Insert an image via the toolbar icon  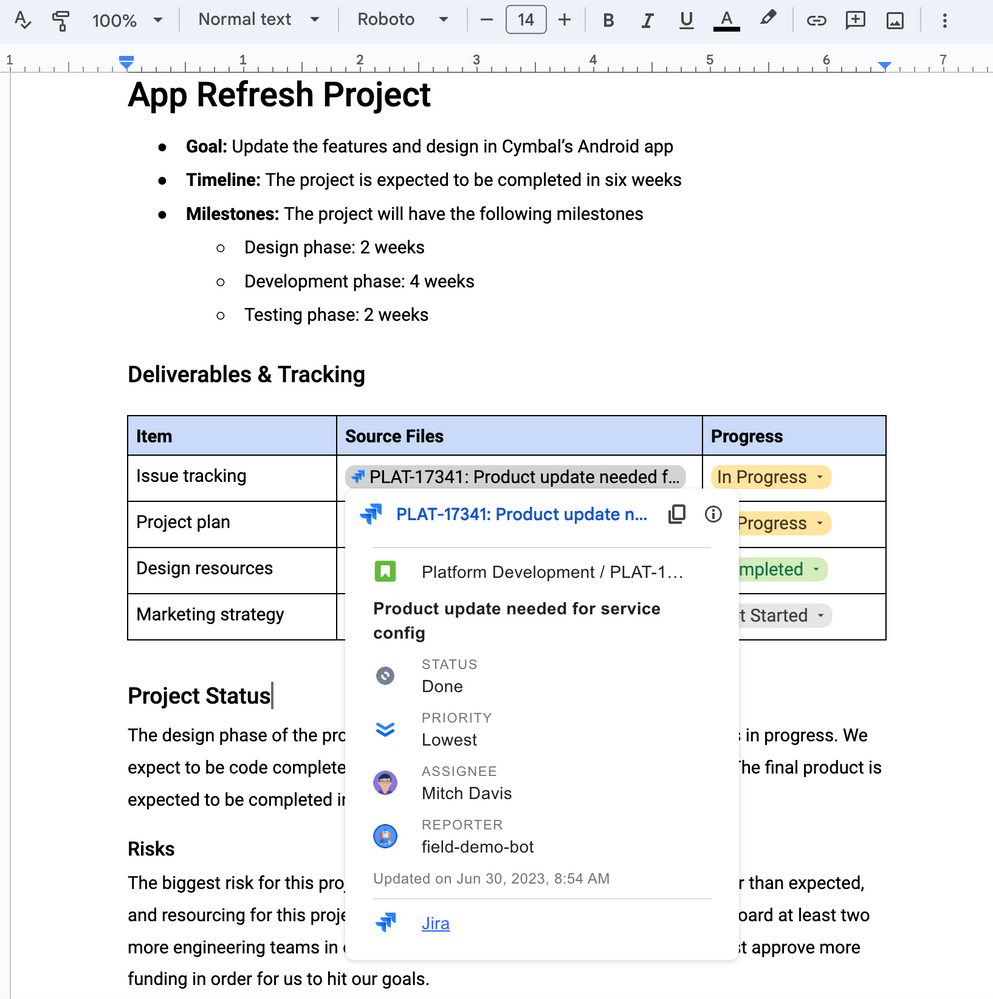pyautogui.click(x=895, y=20)
